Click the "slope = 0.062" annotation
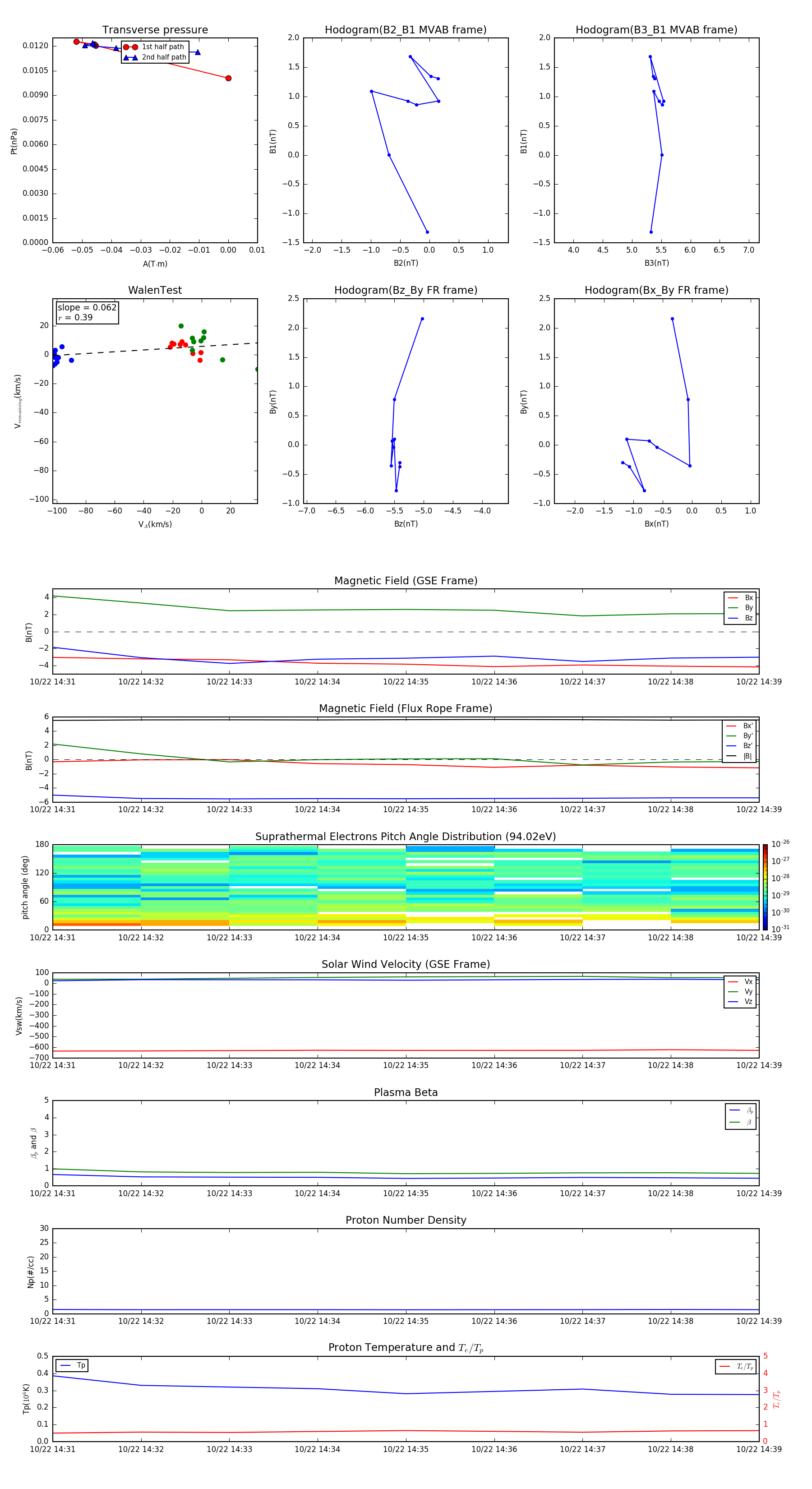 coord(87,308)
